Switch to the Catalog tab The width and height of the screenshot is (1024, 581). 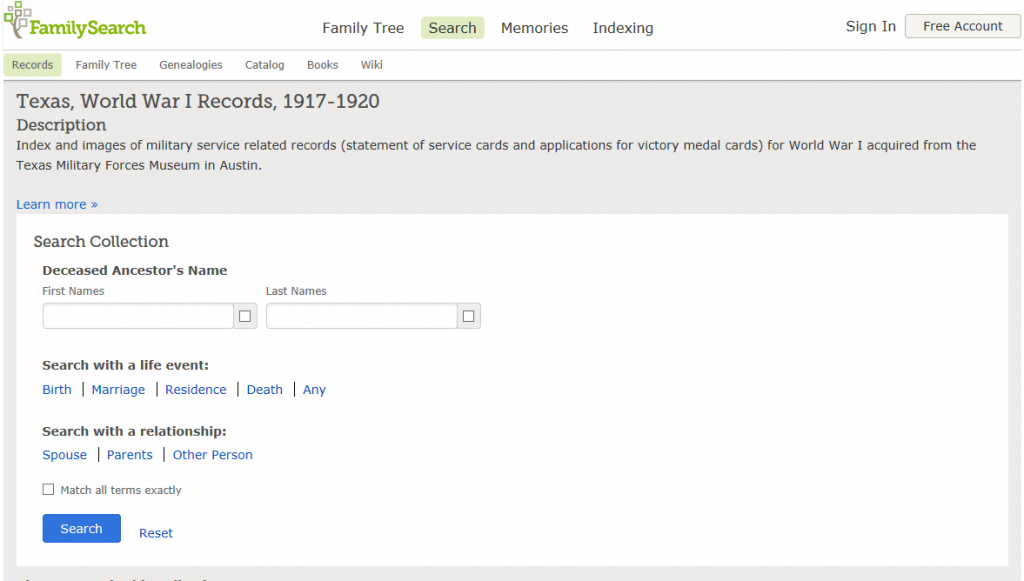pyautogui.click(x=264, y=65)
